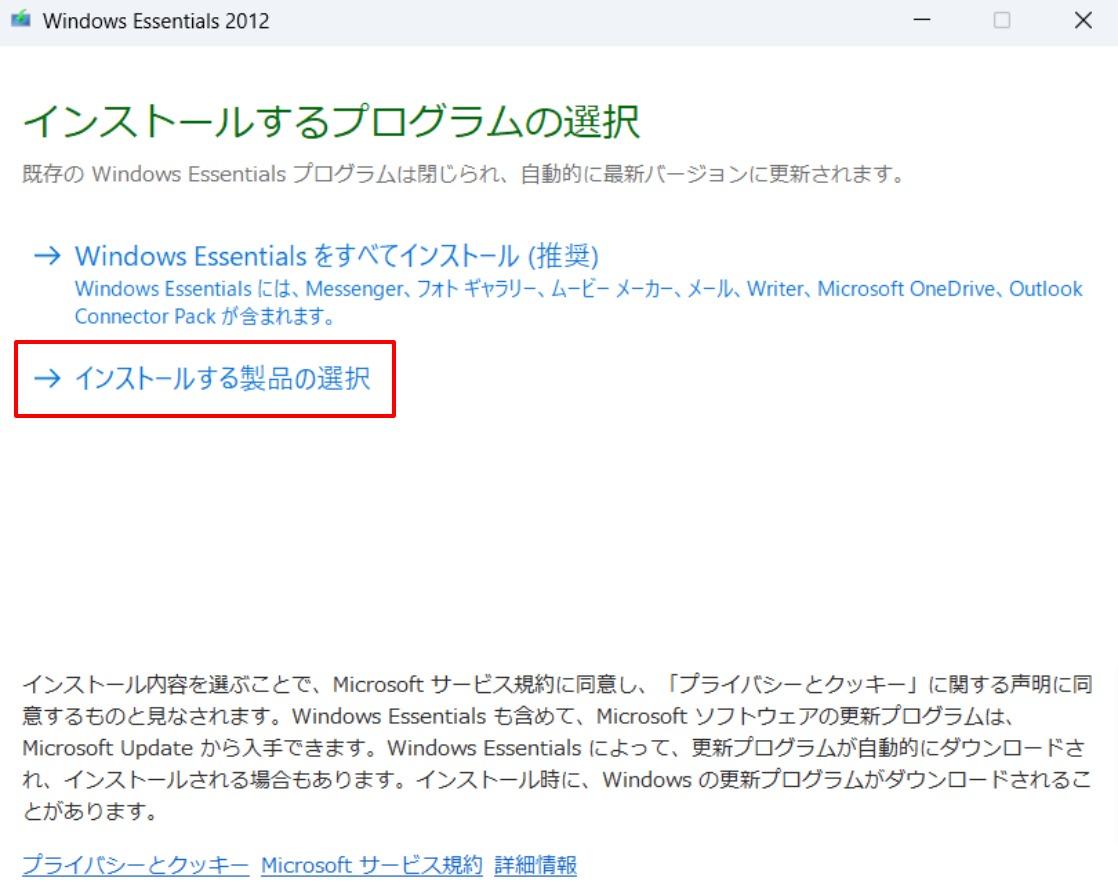Click the subtitle '既存の Windows Essentials プログラムは閉じられ'

(x=464, y=174)
